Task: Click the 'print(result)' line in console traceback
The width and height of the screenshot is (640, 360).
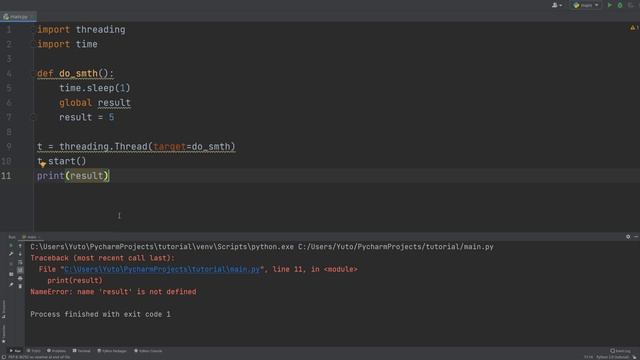Action: click(x=75, y=280)
